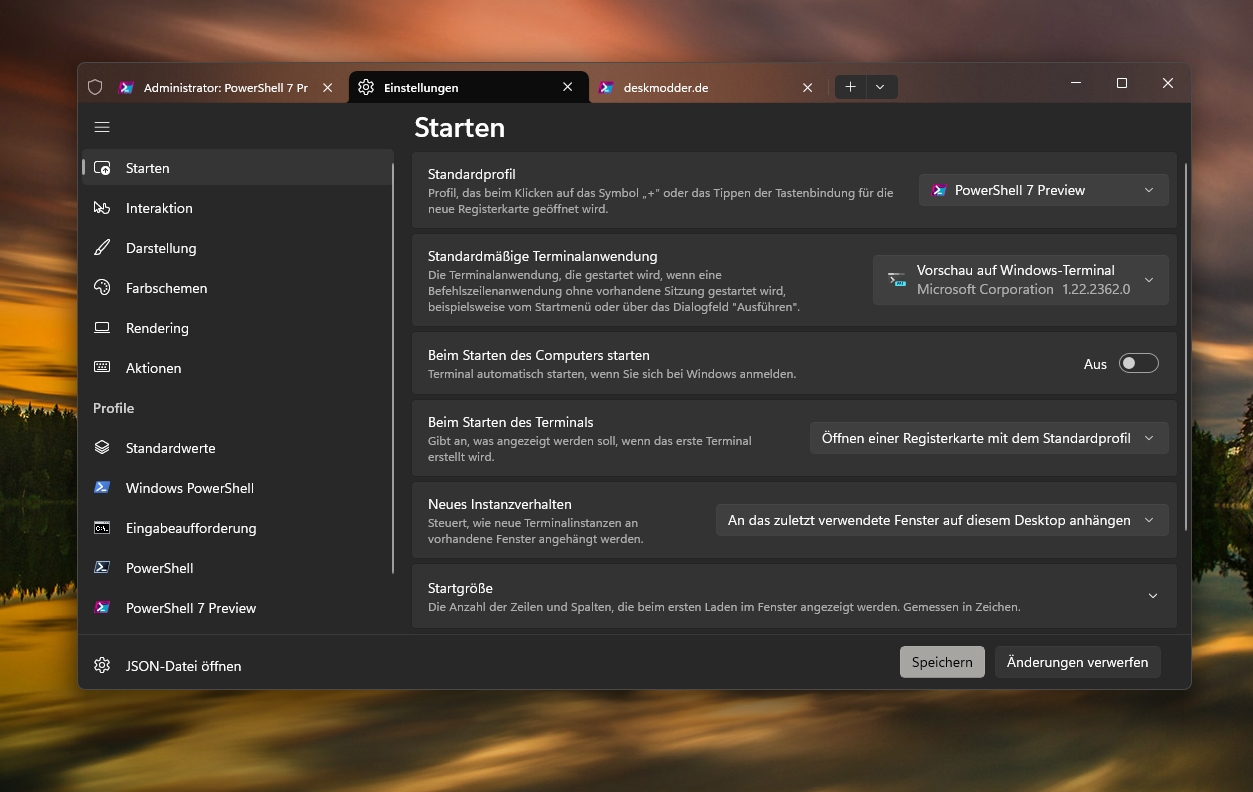Minimize the Terminal window

pos(1076,83)
